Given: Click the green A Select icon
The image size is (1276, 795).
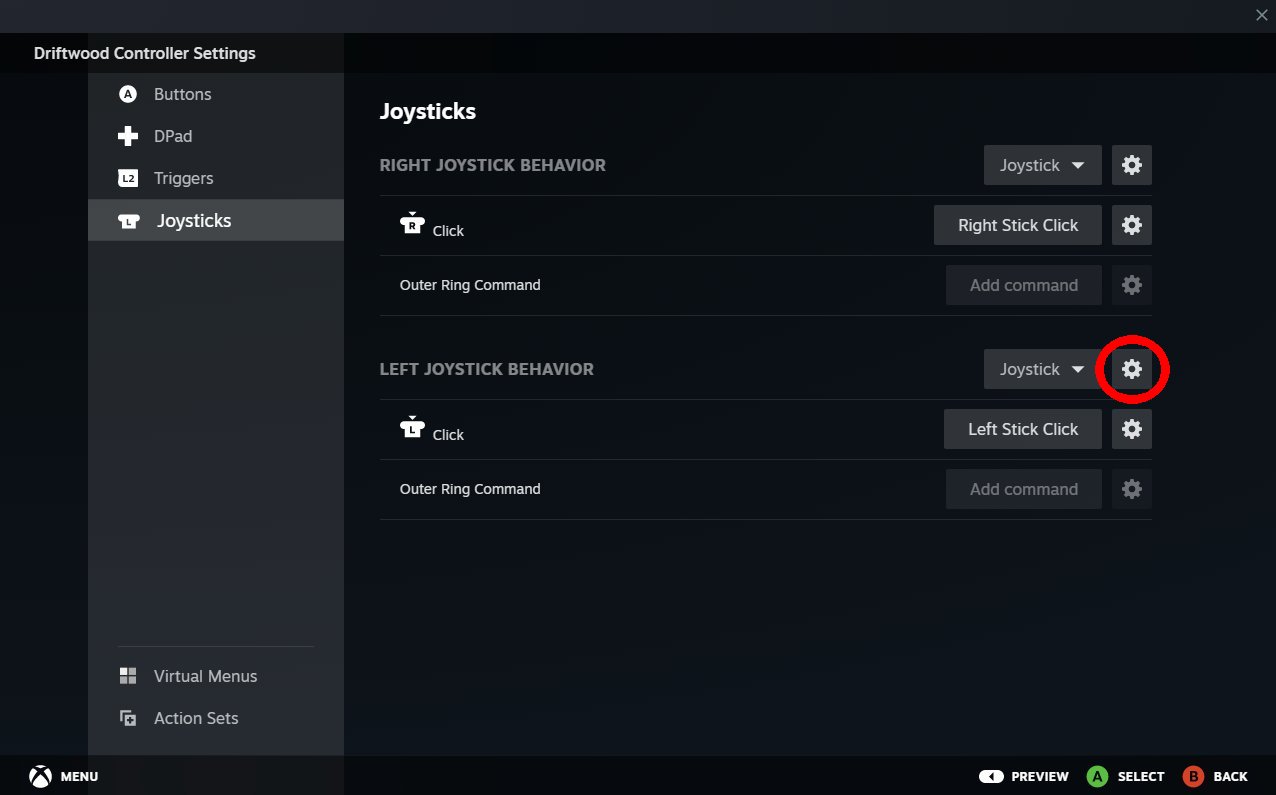Looking at the screenshot, I should click(x=1097, y=776).
